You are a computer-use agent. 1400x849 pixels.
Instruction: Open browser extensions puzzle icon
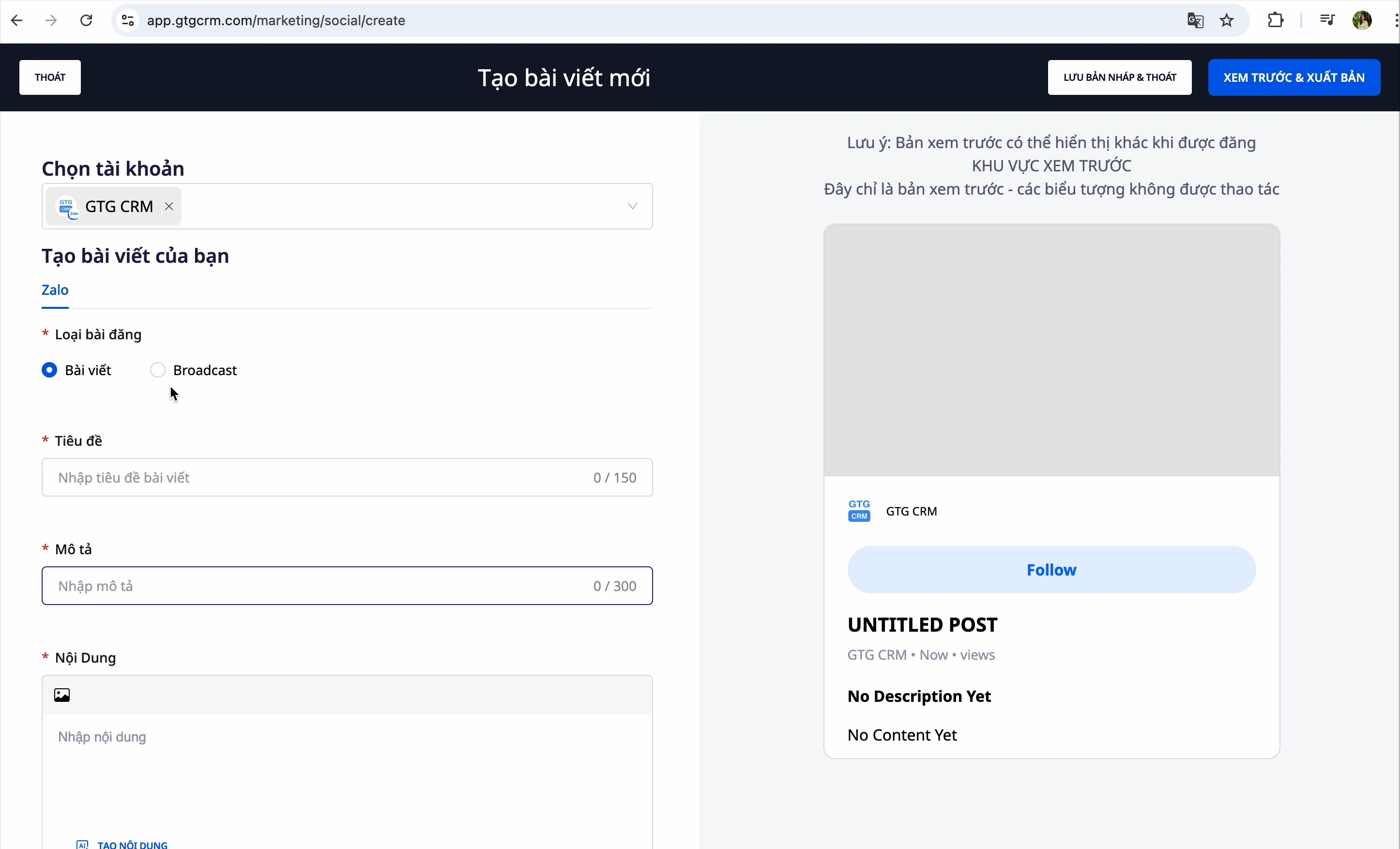pos(1276,21)
